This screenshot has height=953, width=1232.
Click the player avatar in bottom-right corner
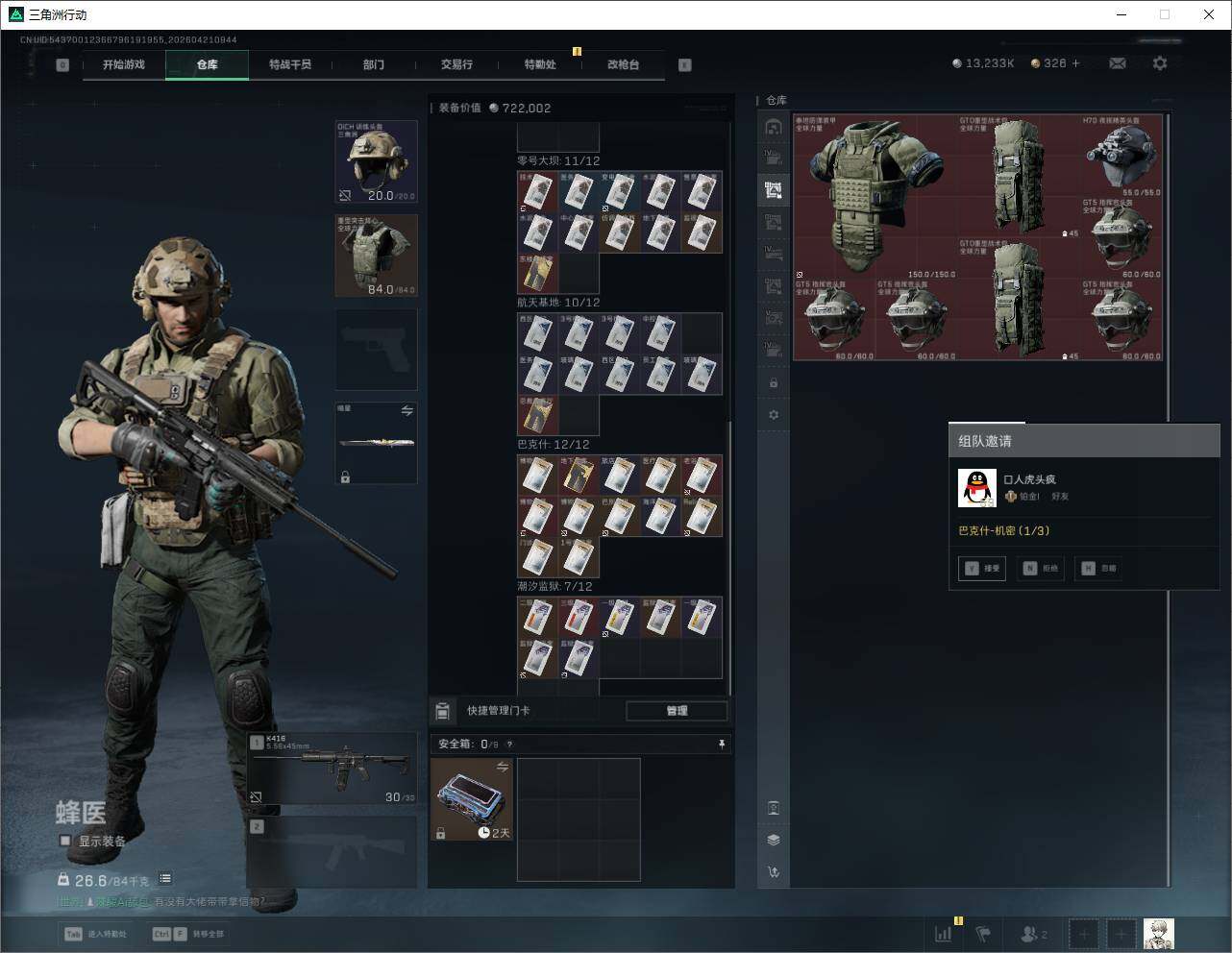click(x=1159, y=934)
